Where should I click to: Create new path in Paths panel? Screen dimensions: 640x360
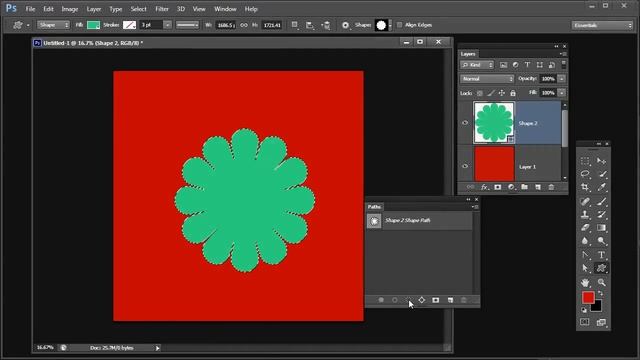[x=450, y=300]
